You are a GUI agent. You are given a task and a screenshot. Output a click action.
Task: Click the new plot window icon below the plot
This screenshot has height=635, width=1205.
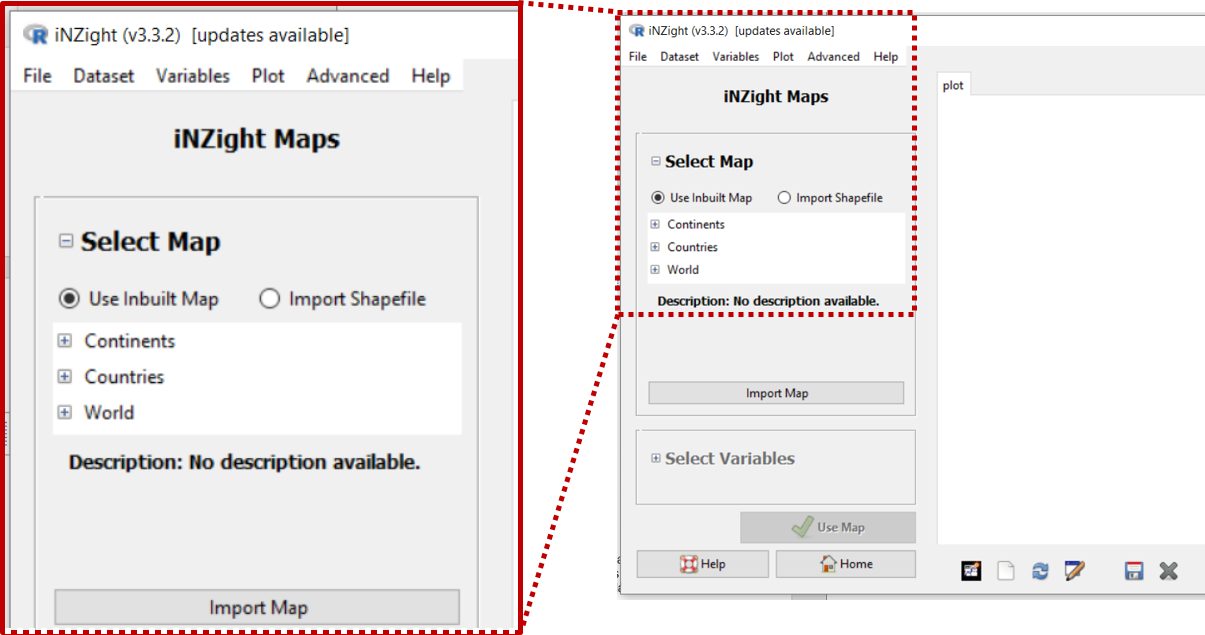pyautogui.click(x=971, y=571)
